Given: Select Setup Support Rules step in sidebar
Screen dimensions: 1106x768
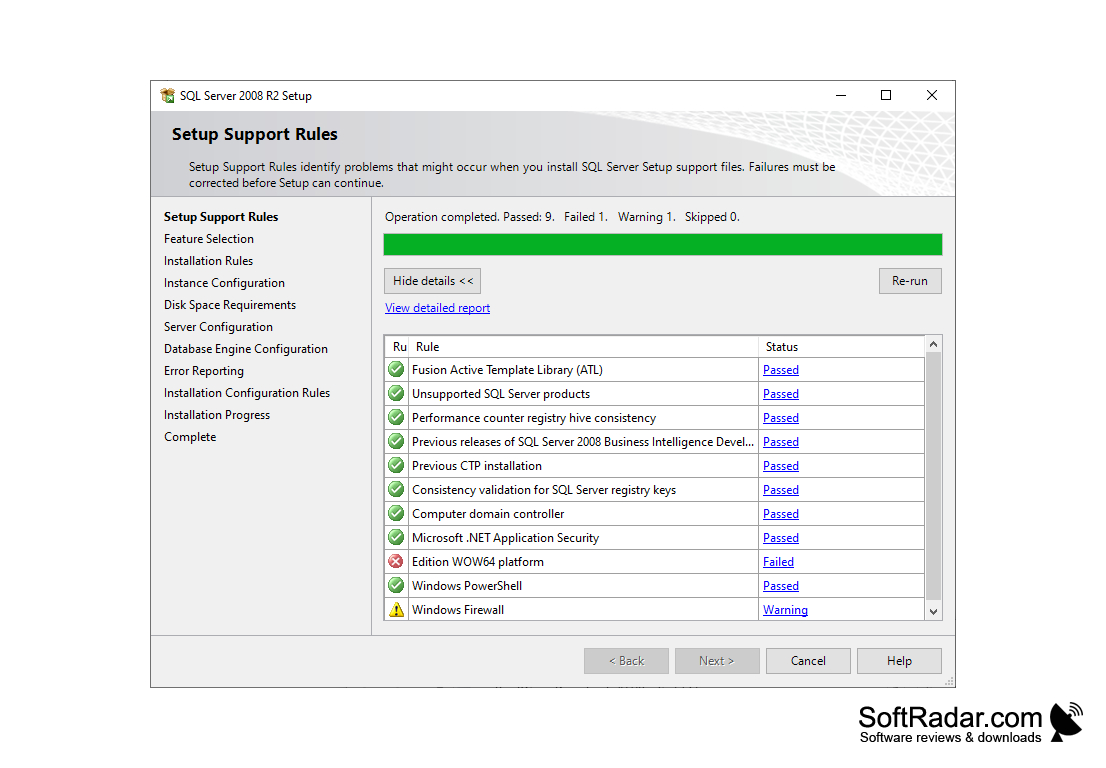Looking at the screenshot, I should [221, 217].
